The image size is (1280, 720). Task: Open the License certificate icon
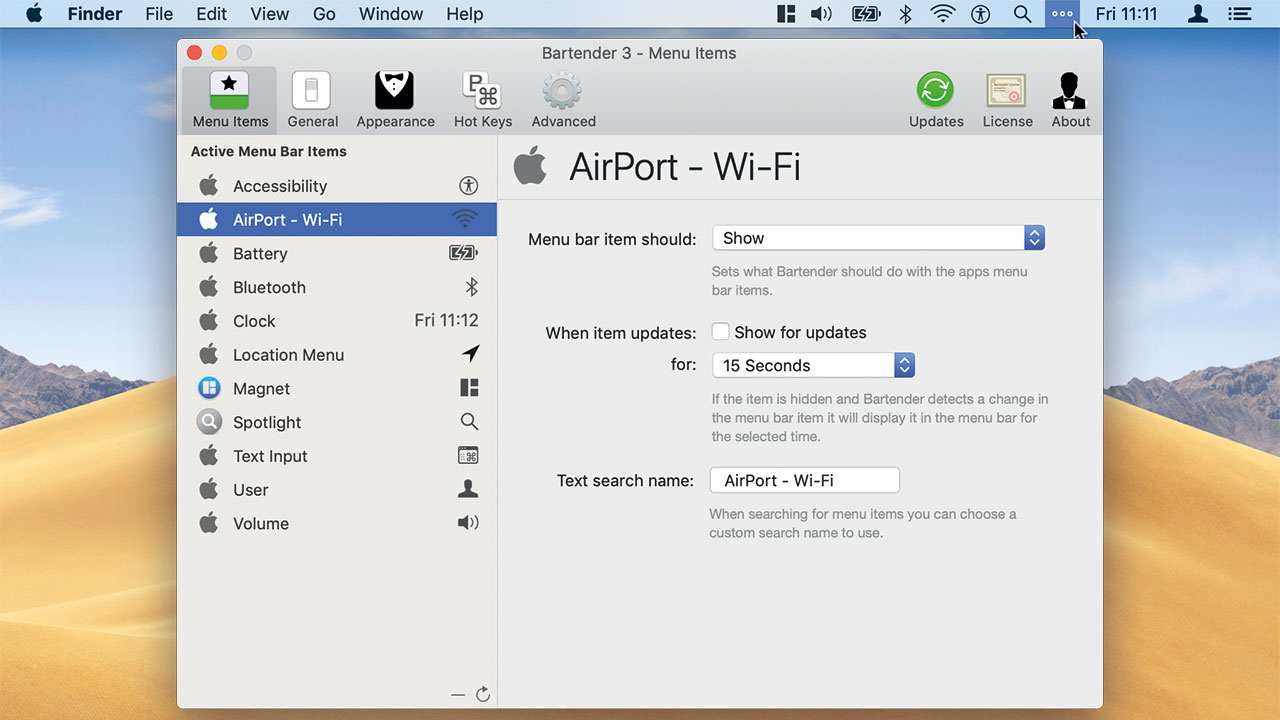pos(1006,98)
